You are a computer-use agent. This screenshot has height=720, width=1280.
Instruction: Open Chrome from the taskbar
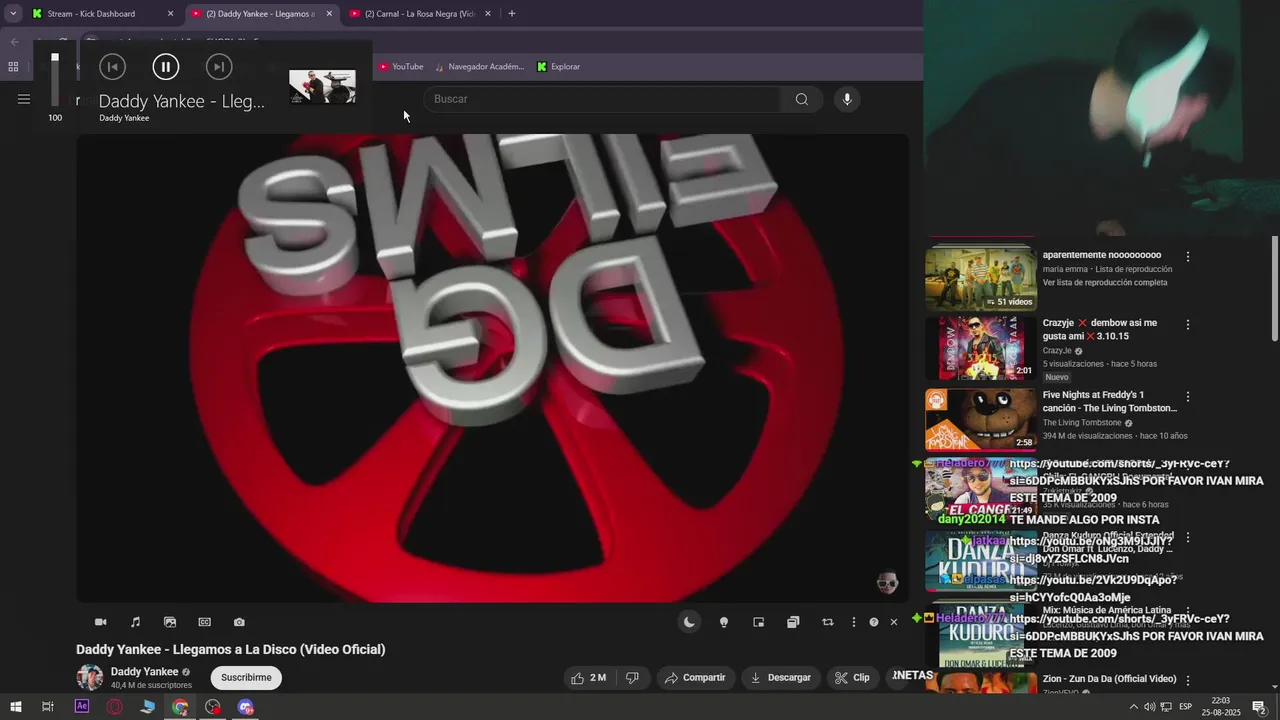180,707
